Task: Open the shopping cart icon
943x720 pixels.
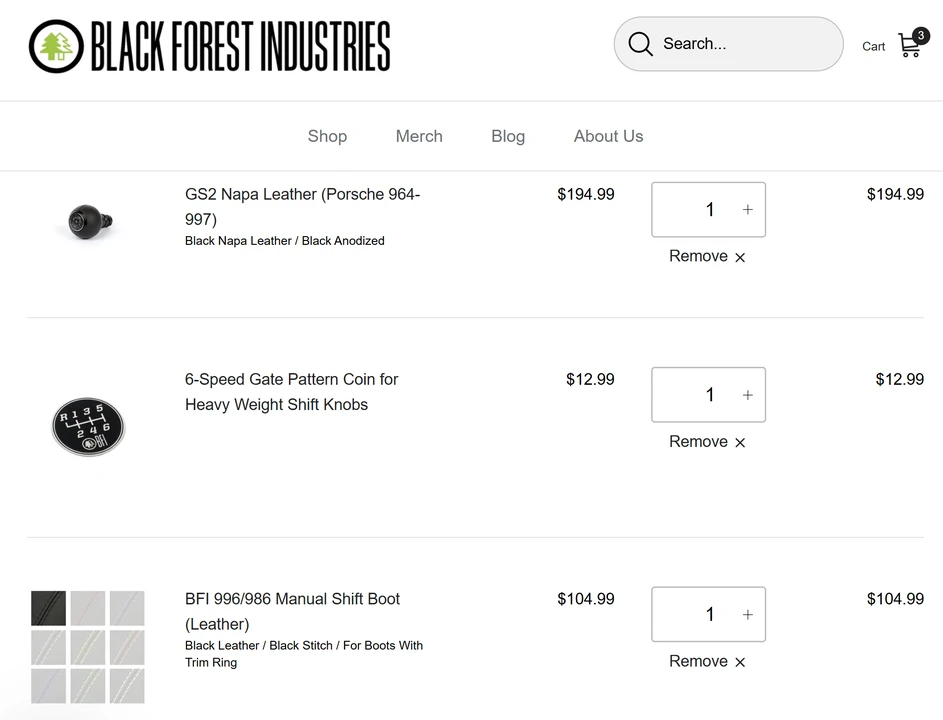Action: [x=911, y=45]
